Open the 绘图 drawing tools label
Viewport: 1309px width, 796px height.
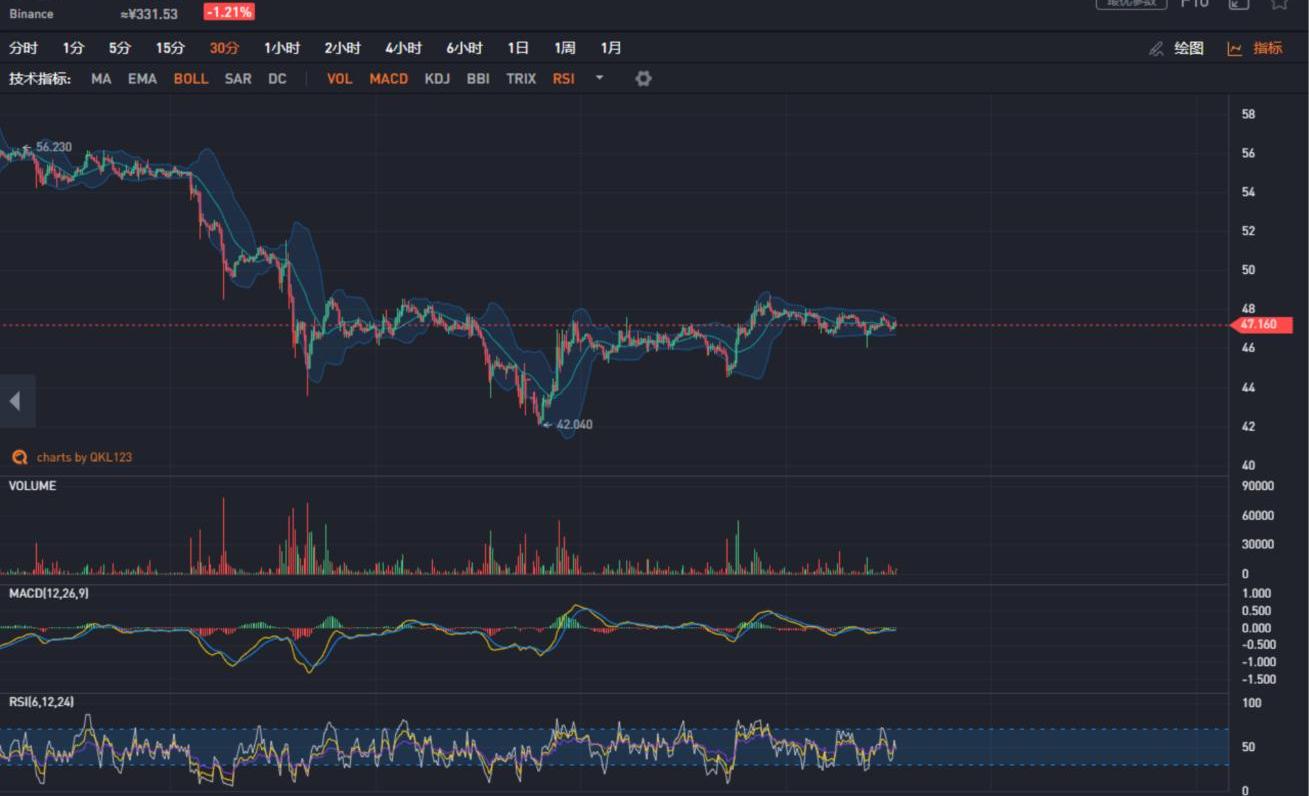point(1189,48)
